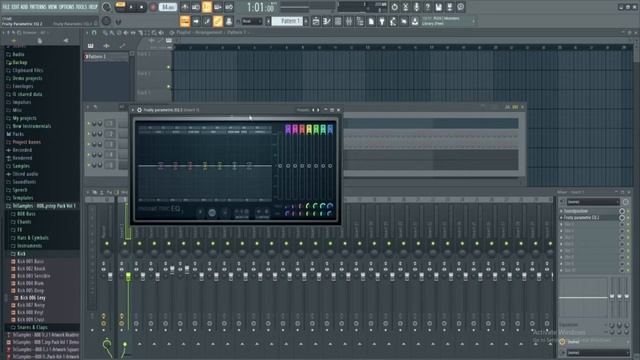The height and width of the screenshot is (360, 640).
Task: Expand the Snares & Claps folder
Action: tap(32, 327)
